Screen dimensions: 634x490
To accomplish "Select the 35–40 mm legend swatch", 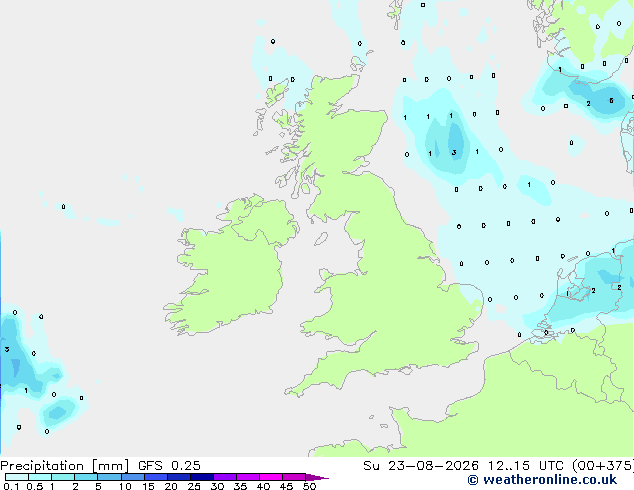I will [248, 477].
